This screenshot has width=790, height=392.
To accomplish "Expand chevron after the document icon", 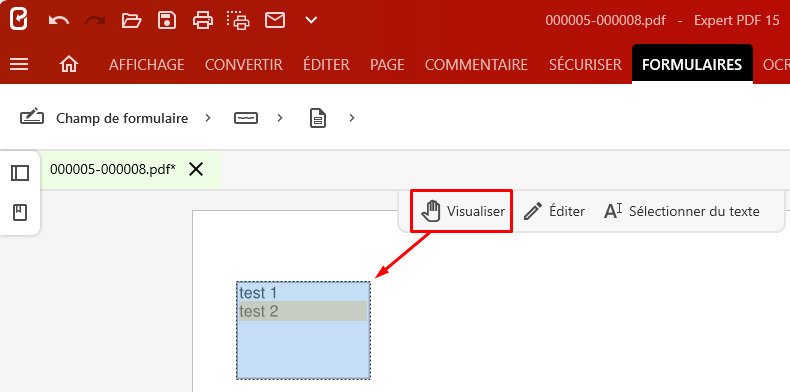I will pos(352,118).
